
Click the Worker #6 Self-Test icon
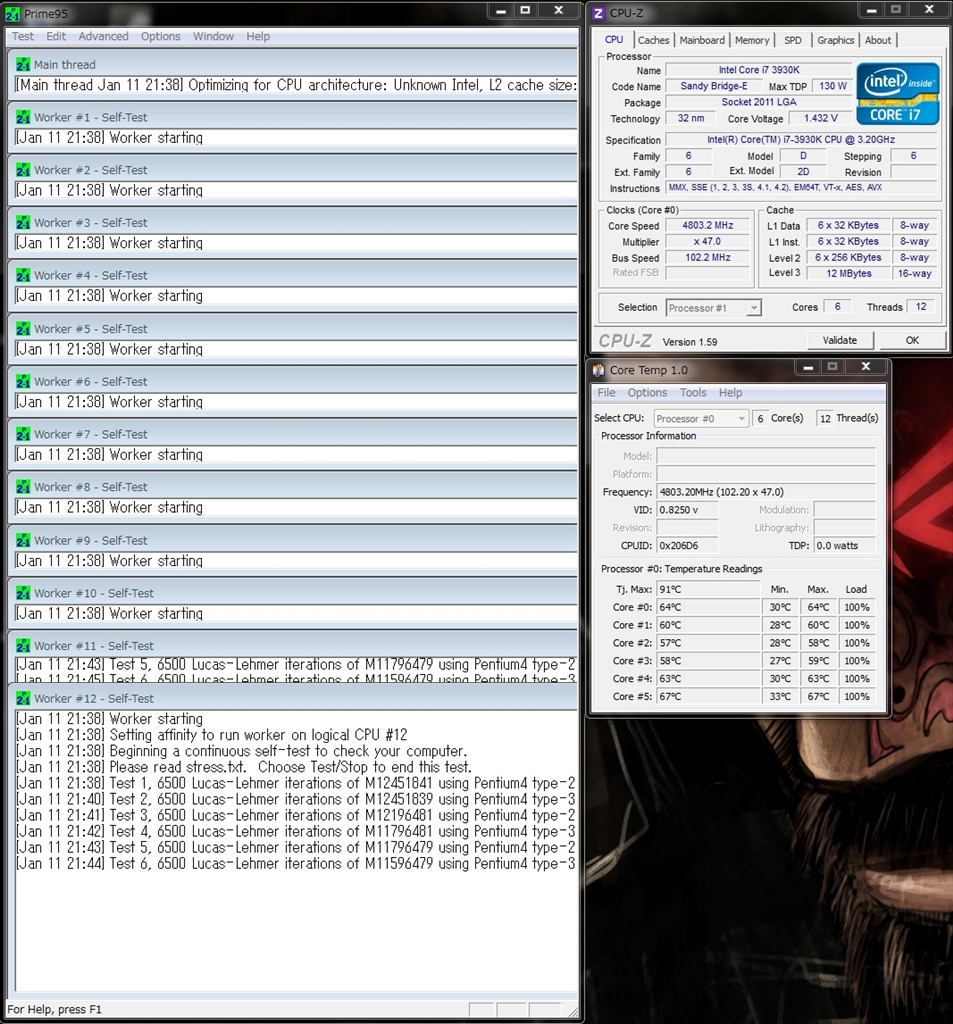click(23, 382)
